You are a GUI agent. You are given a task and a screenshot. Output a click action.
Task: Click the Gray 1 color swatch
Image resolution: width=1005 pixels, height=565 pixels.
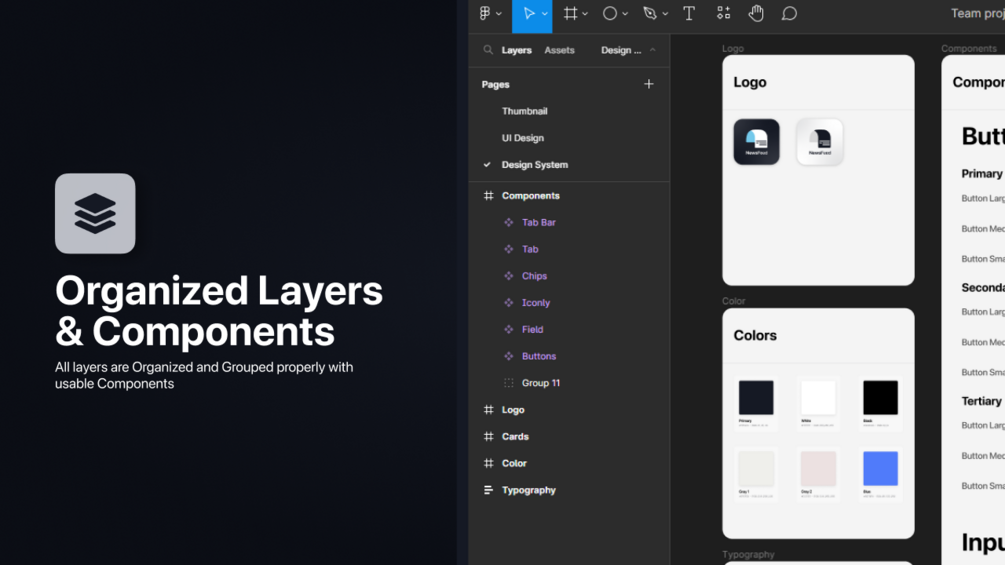[756, 468]
